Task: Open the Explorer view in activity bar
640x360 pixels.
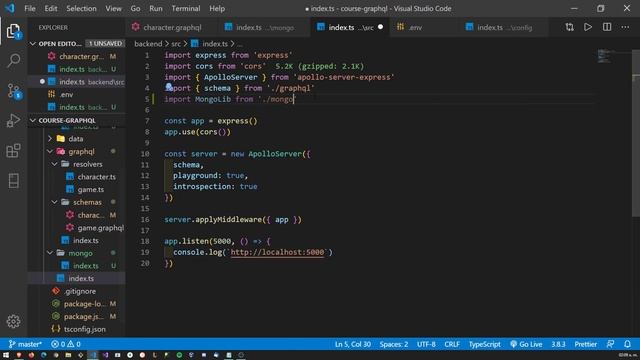Action: pyautogui.click(x=13, y=31)
